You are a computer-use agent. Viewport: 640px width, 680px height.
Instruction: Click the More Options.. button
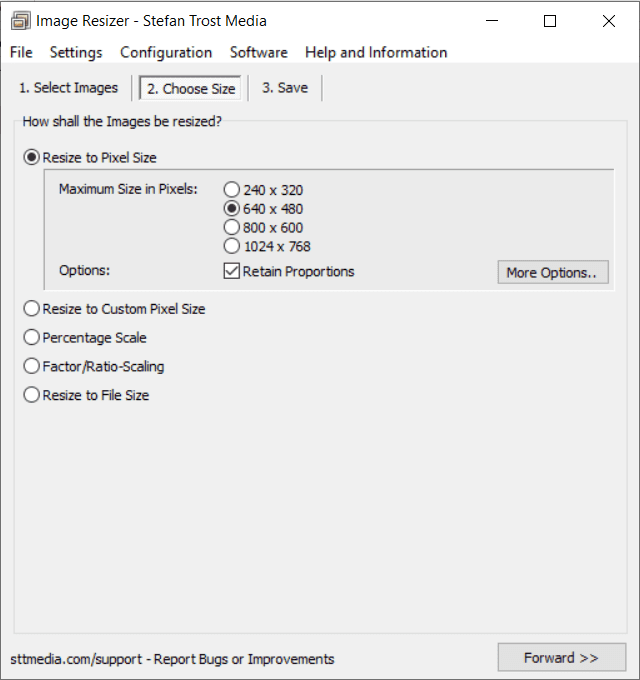[553, 272]
